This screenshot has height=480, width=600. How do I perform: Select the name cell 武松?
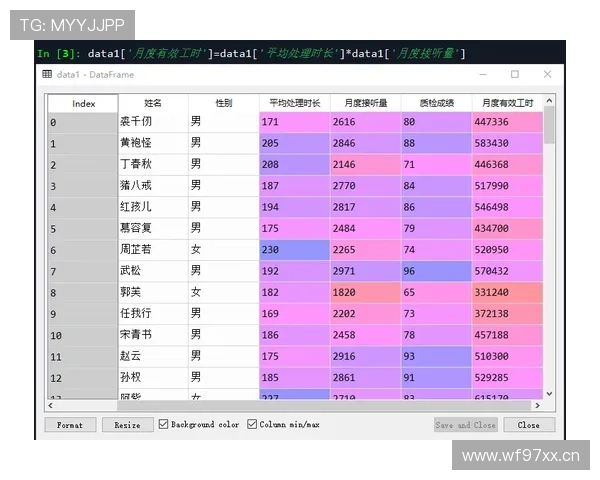pos(153,271)
